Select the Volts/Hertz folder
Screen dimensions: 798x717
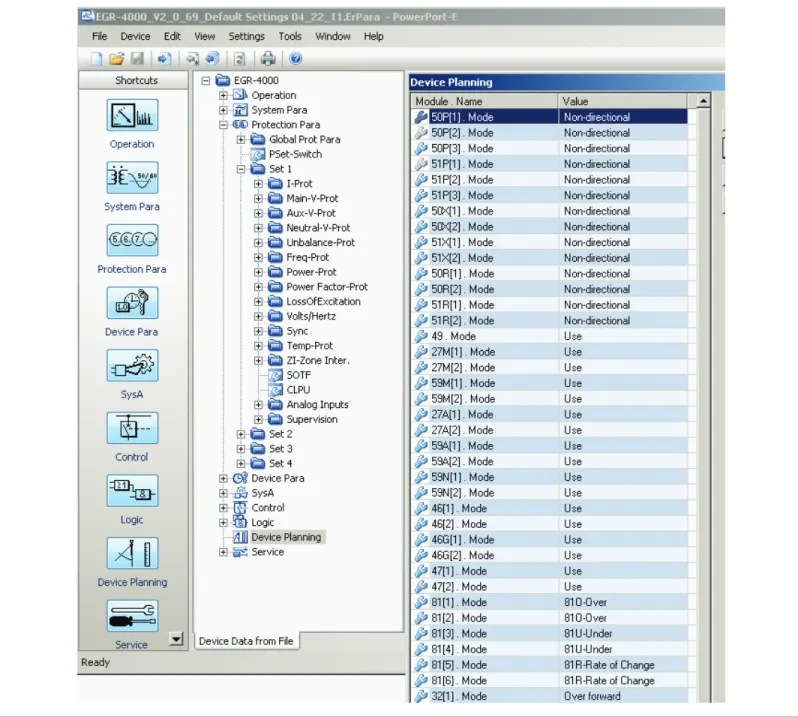click(311, 317)
